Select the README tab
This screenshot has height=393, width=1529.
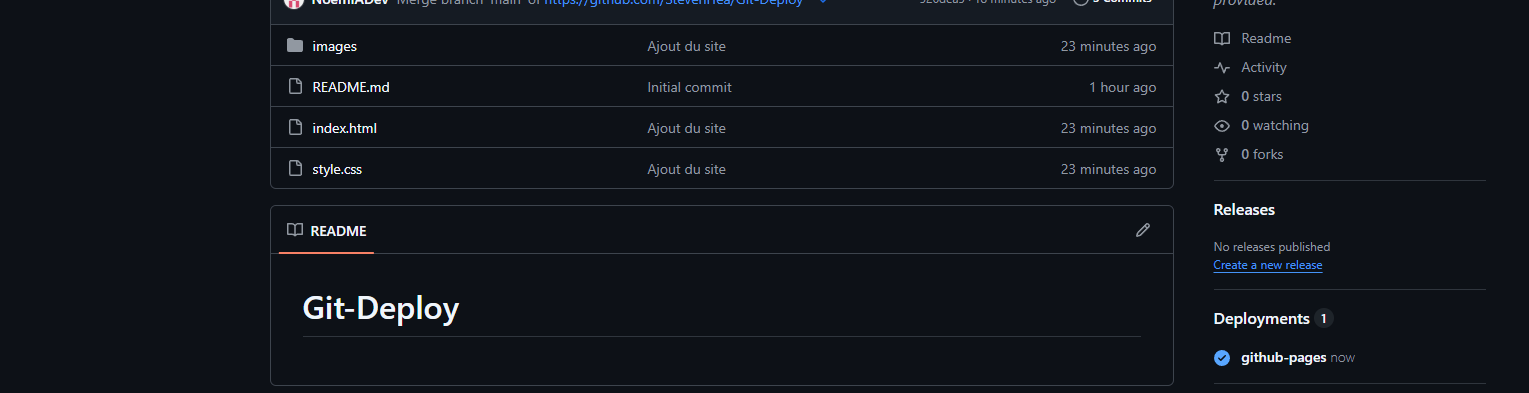[326, 230]
